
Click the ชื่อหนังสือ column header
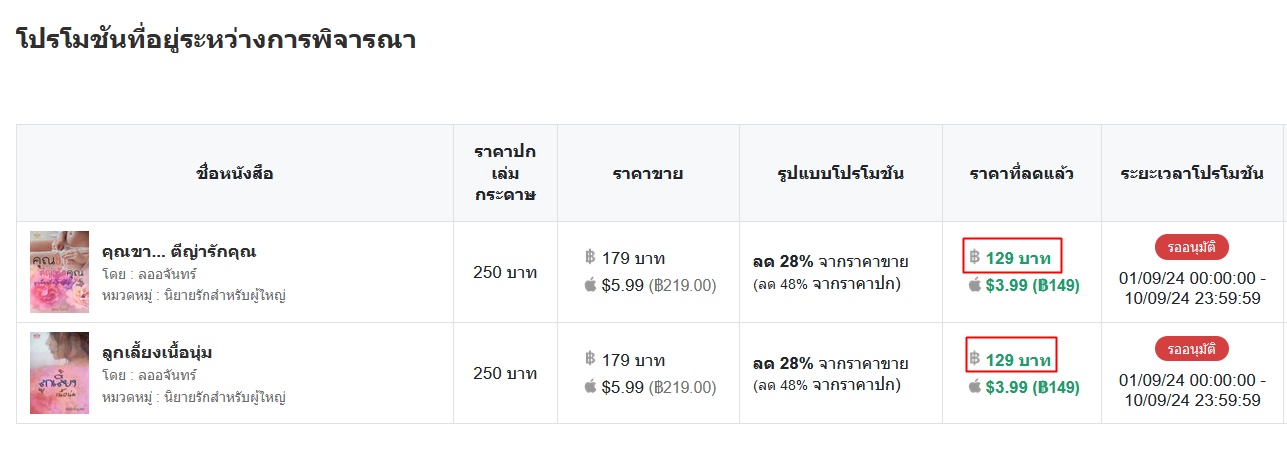point(235,173)
